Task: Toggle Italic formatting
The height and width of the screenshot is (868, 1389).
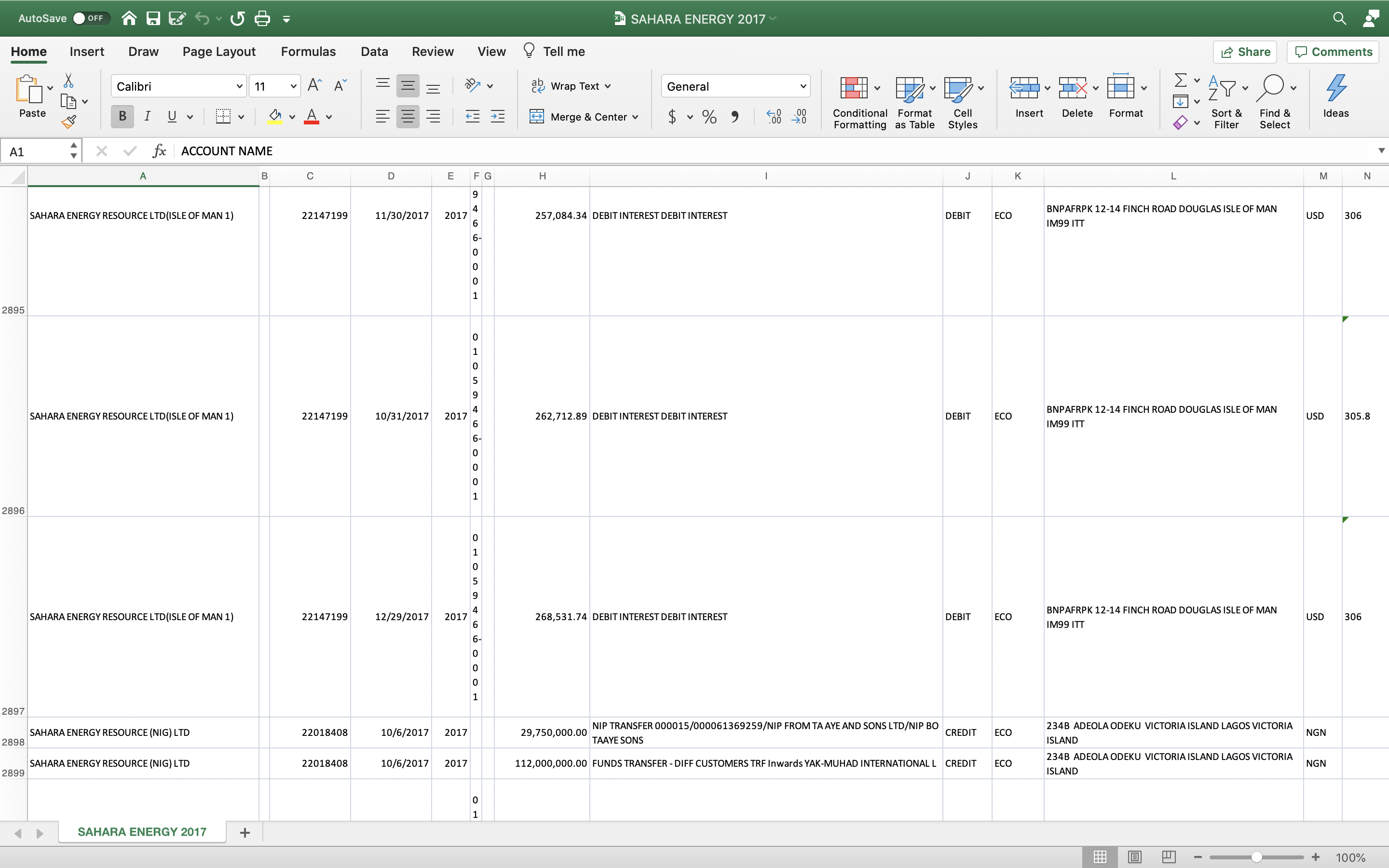Action: point(148,117)
